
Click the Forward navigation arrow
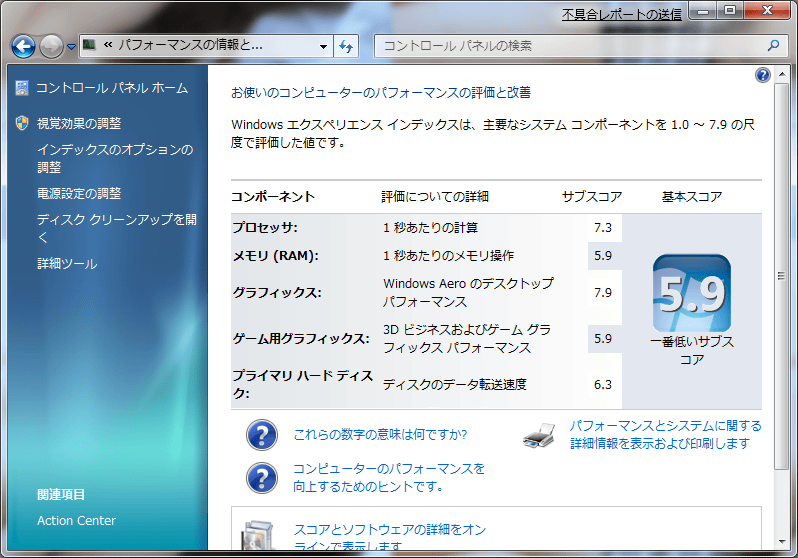51,46
